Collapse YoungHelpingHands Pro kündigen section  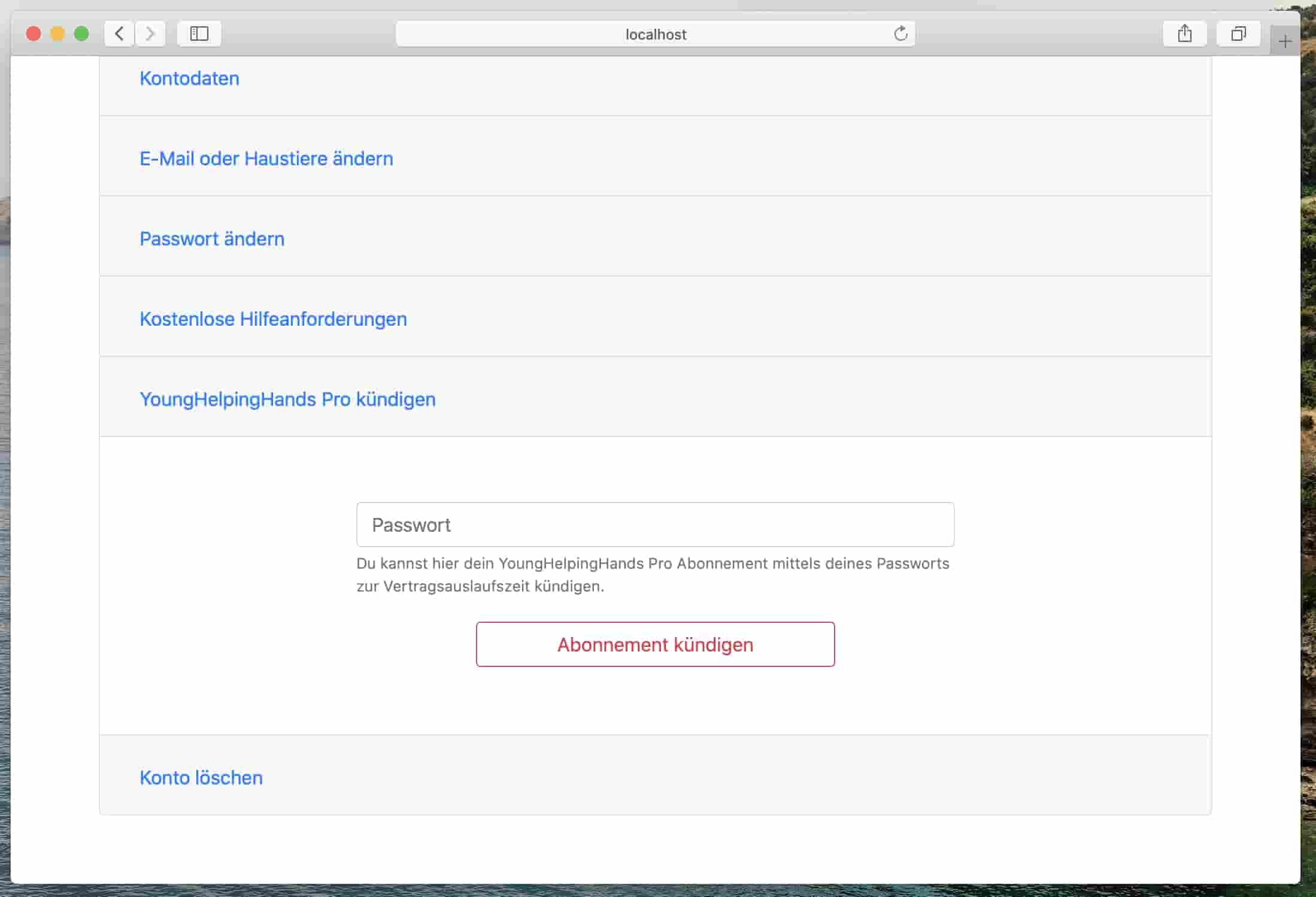pyautogui.click(x=287, y=399)
